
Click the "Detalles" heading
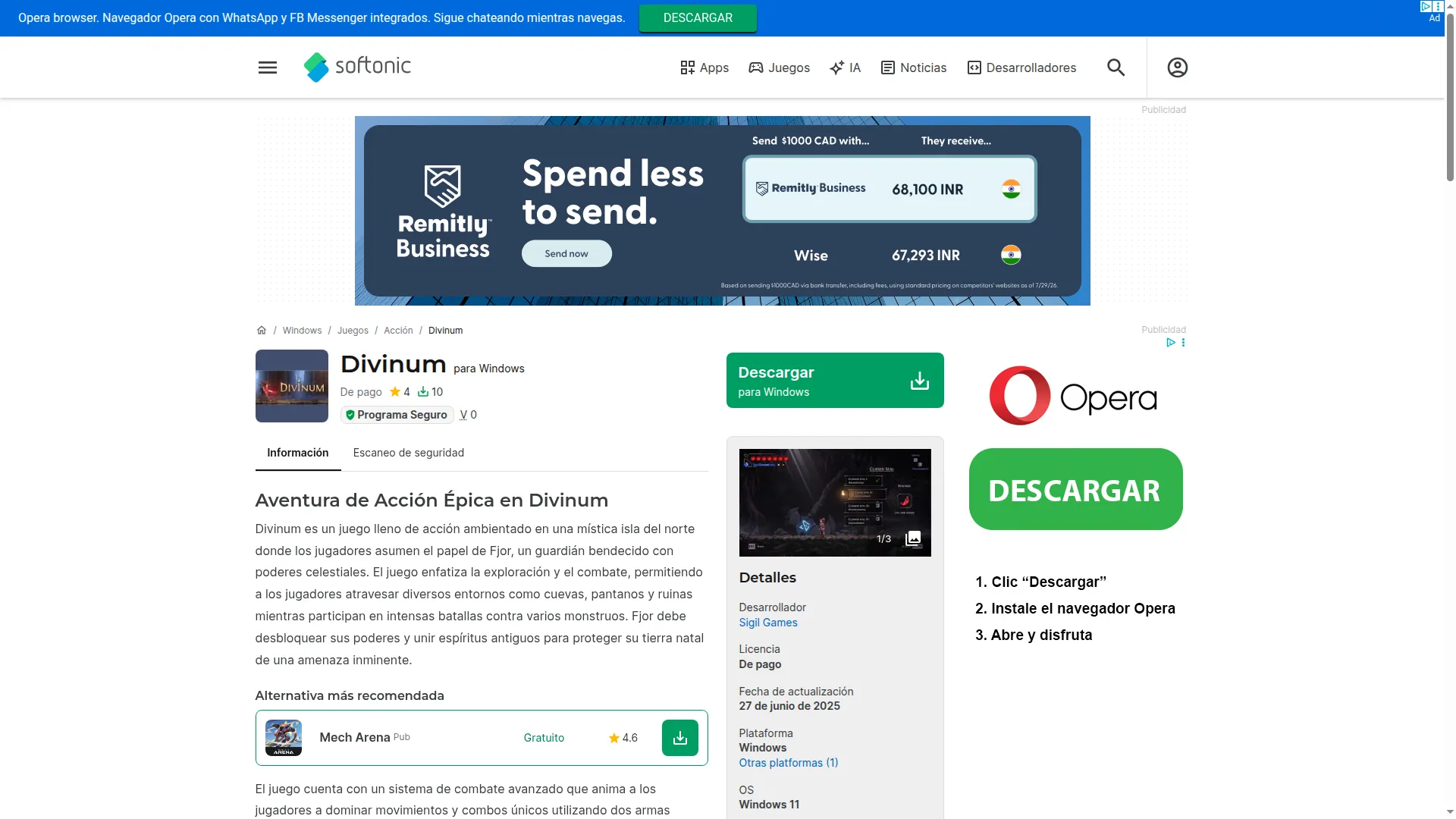(767, 578)
